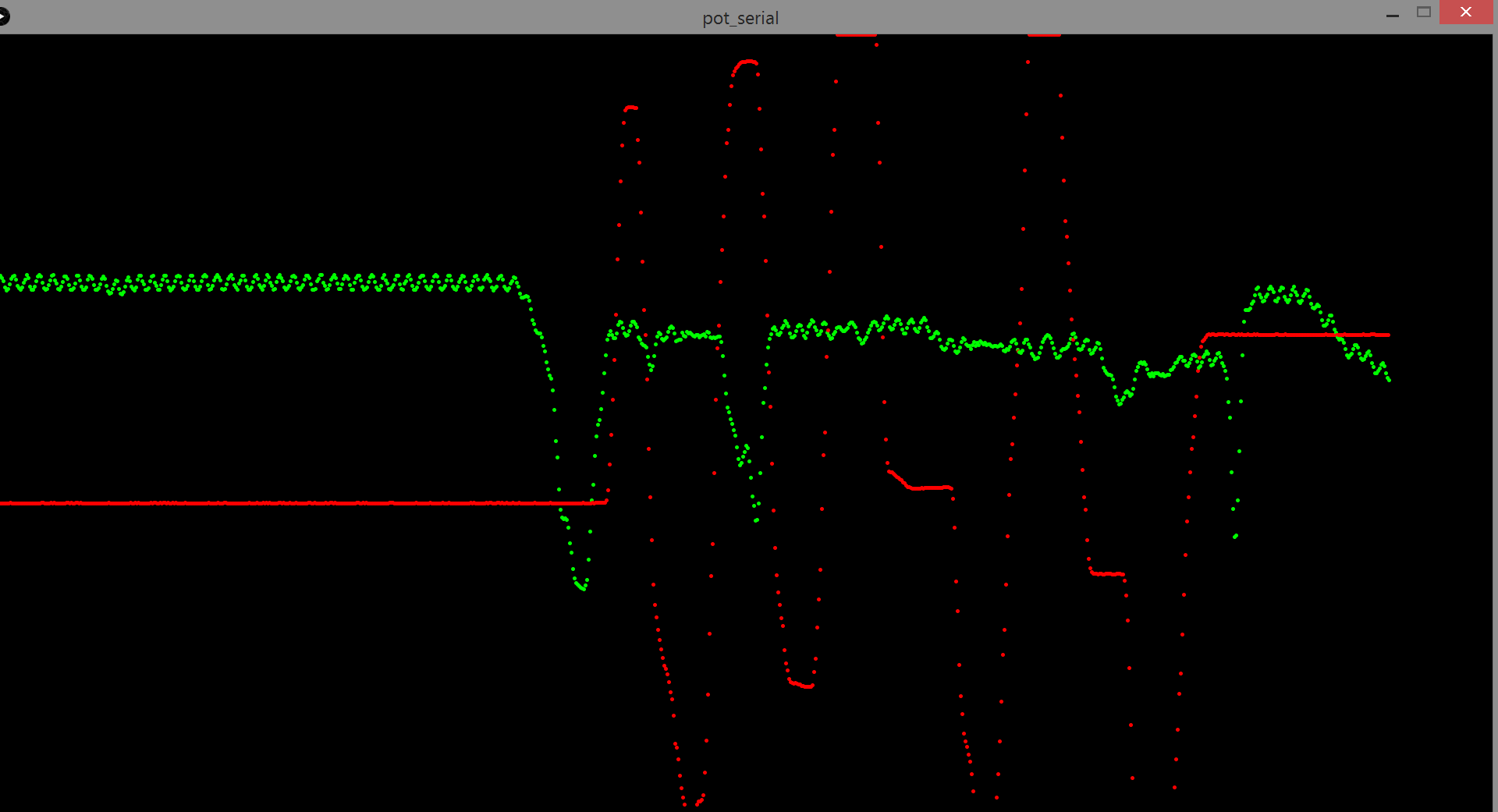The image size is (1498, 812).
Task: Click the long flat red line on the left
Action: tap(273, 502)
